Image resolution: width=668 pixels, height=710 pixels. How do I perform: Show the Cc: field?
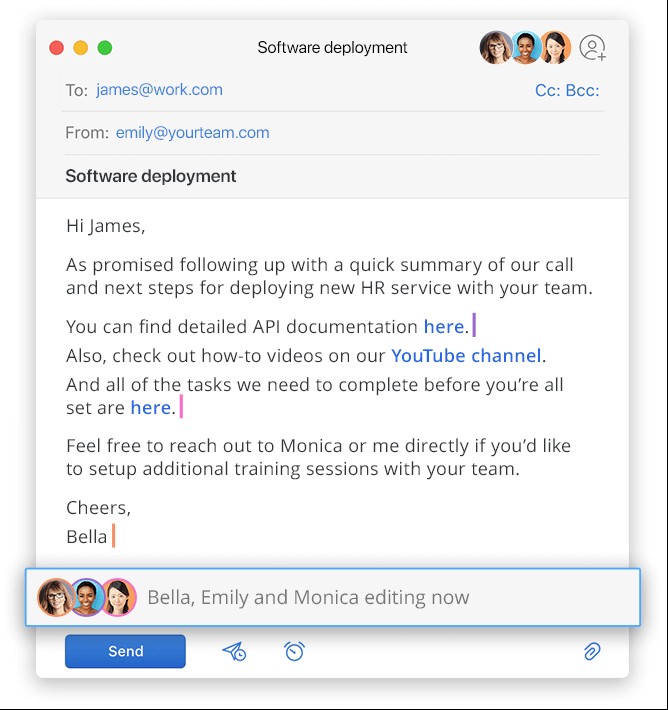click(548, 91)
